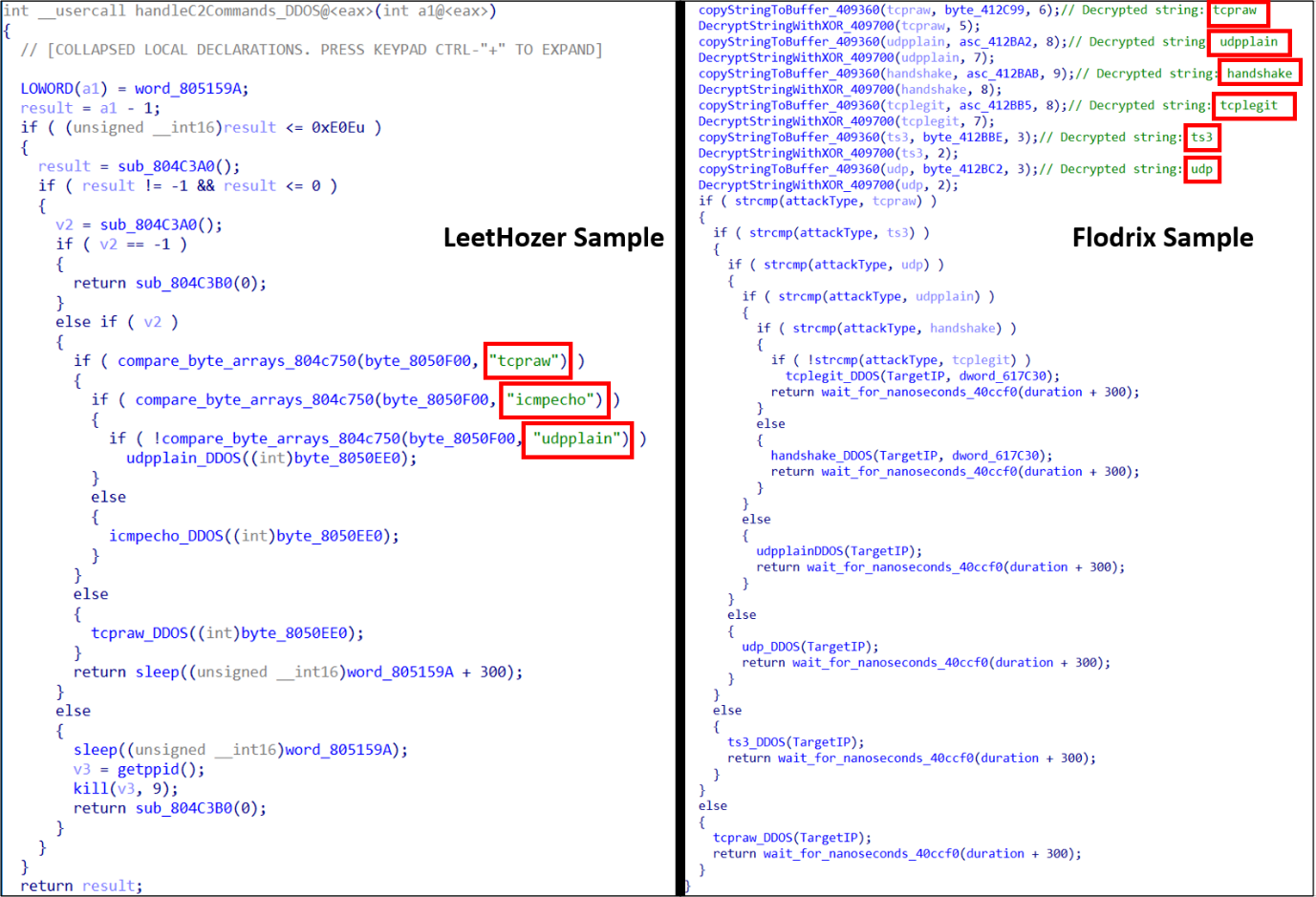Click the 'else if ( v2 )' line

117,322
